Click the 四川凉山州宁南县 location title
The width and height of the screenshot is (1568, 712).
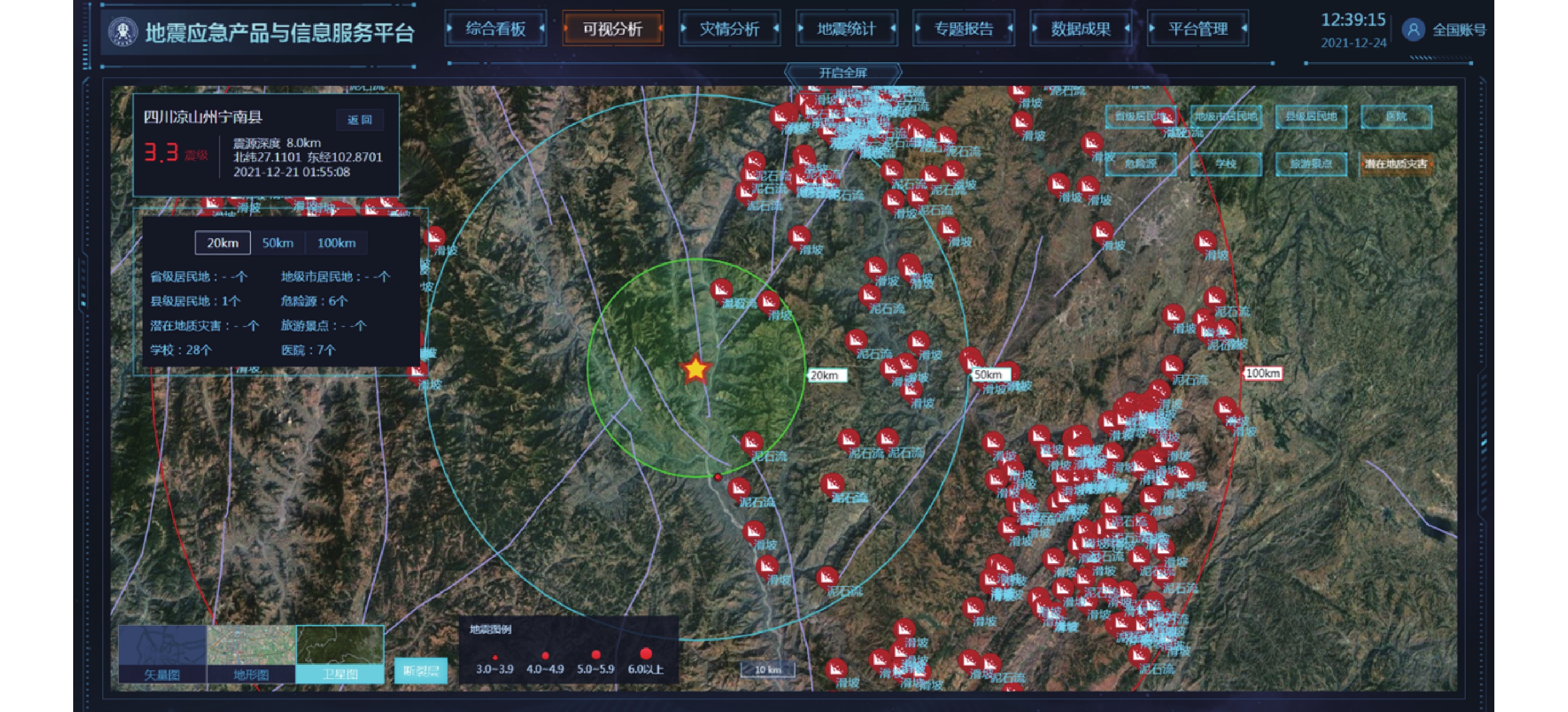click(x=203, y=117)
